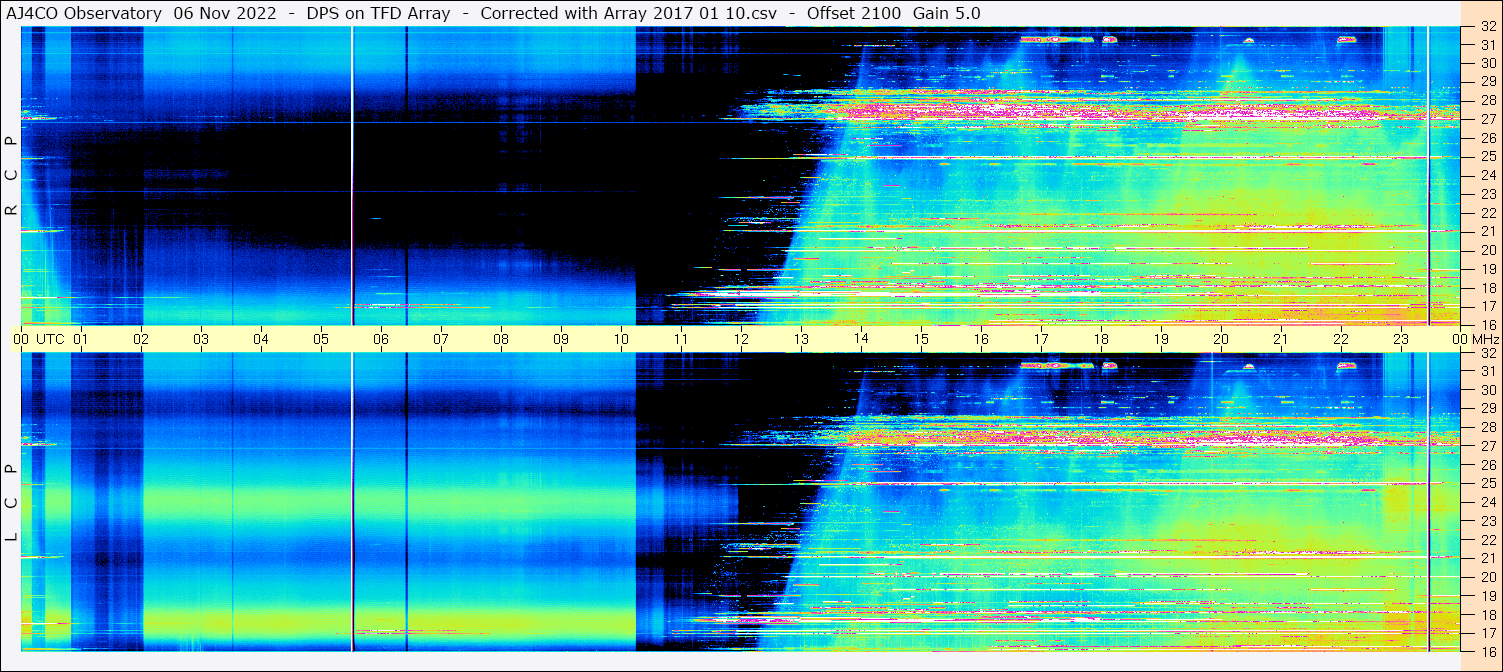Click the vertical R C P panel label
The width and height of the screenshot is (1503, 672).
(11, 176)
